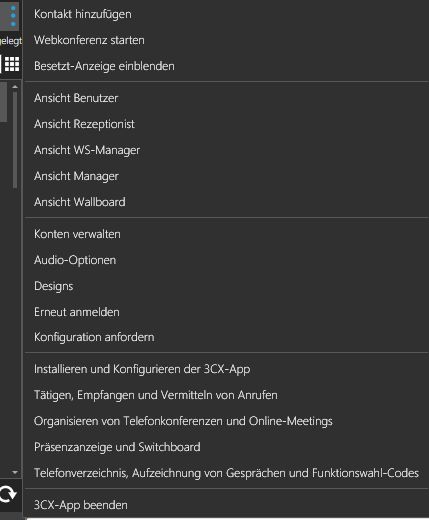This screenshot has height=520, width=429.
Task: Click the circular refresh arrow icon
Action: [x=8, y=494]
